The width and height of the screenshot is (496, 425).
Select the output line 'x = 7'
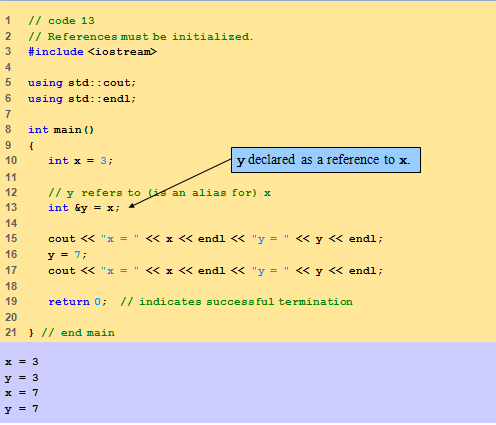[22, 393]
